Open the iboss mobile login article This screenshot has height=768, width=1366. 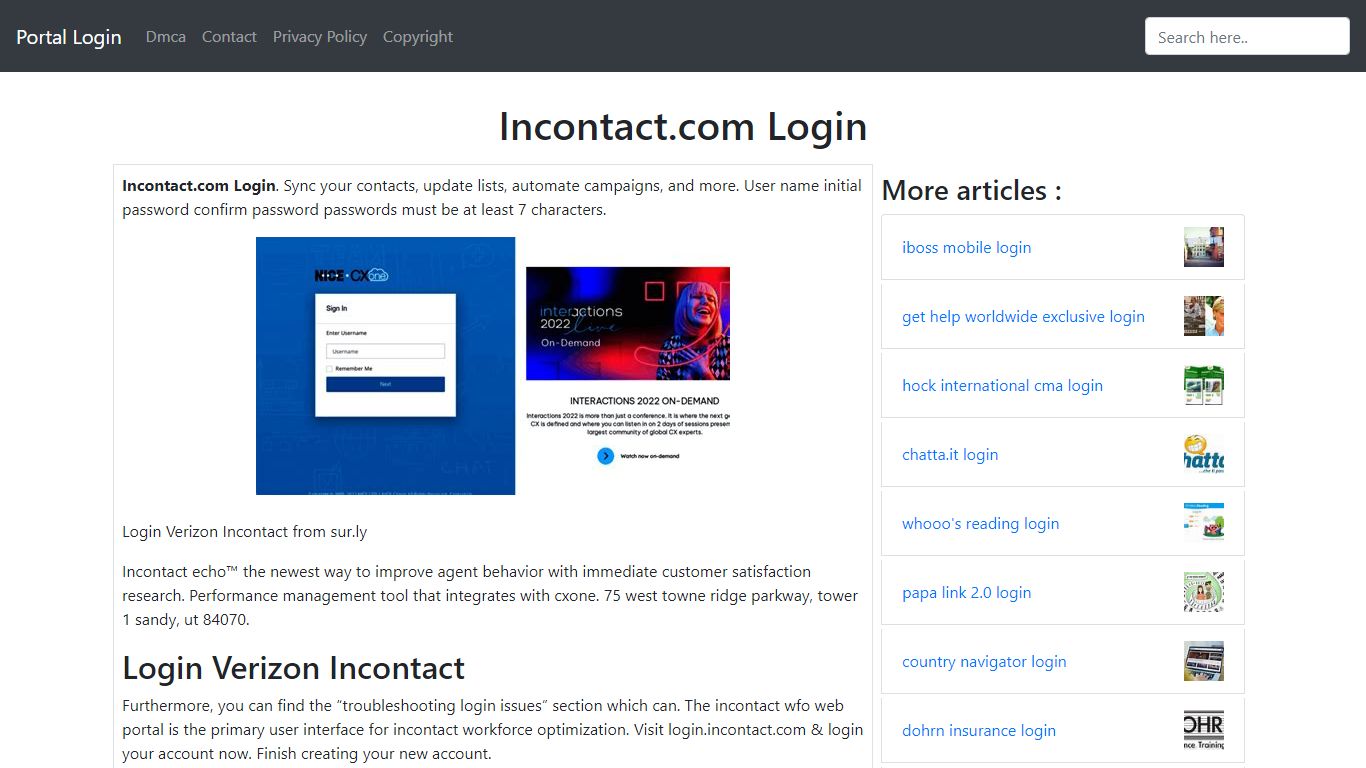pyautogui.click(x=966, y=248)
